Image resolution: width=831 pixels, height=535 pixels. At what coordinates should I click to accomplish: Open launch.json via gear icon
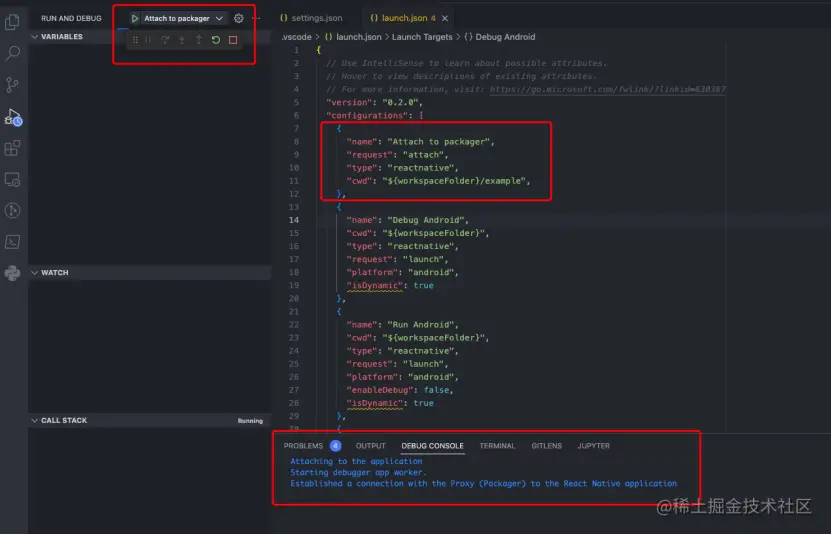pyautogui.click(x=239, y=19)
